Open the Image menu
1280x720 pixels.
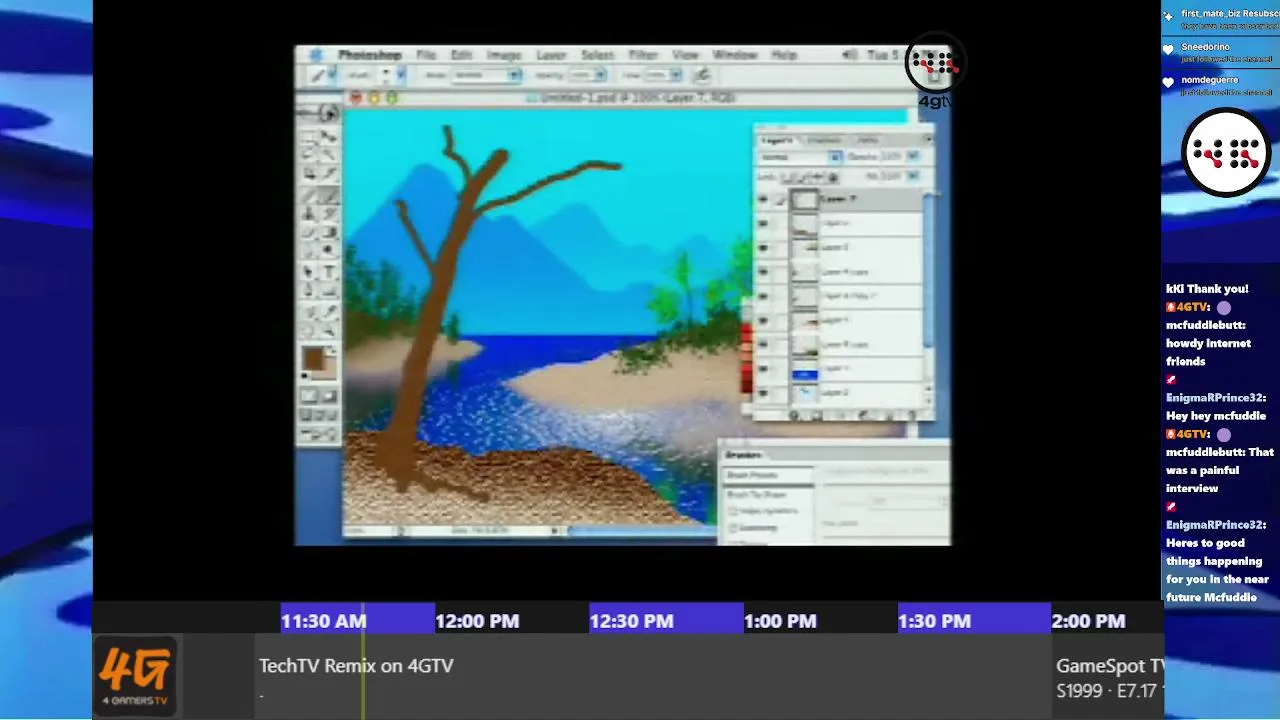point(504,55)
